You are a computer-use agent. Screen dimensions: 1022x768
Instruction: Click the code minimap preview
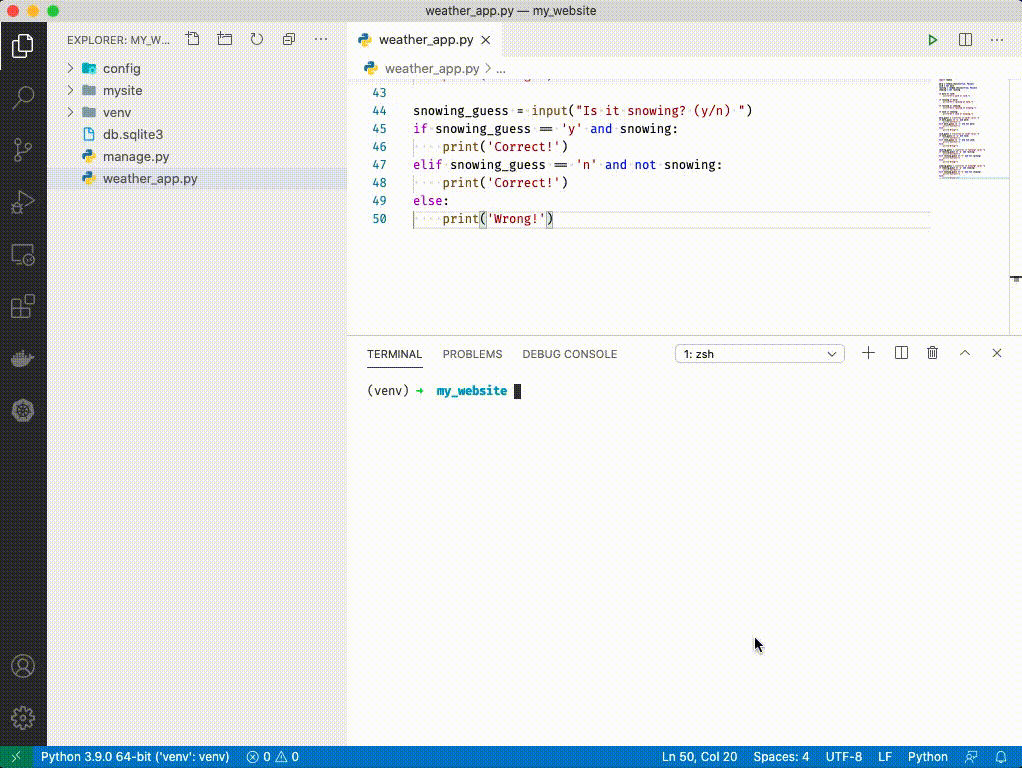[962, 130]
